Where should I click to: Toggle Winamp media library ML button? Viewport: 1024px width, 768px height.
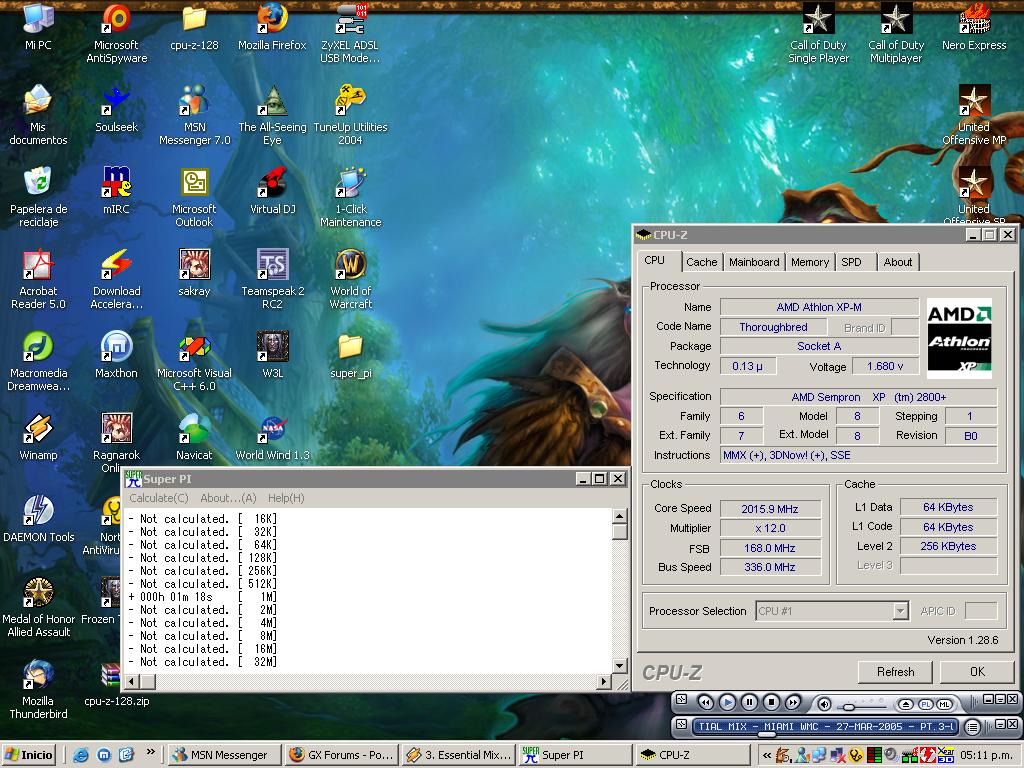coord(944,704)
